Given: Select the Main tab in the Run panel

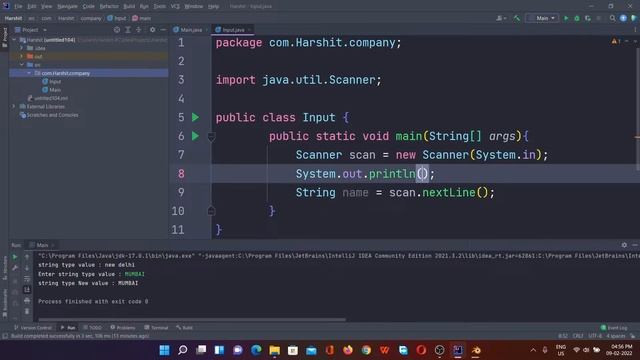Looking at the screenshot, I should coord(42,245).
